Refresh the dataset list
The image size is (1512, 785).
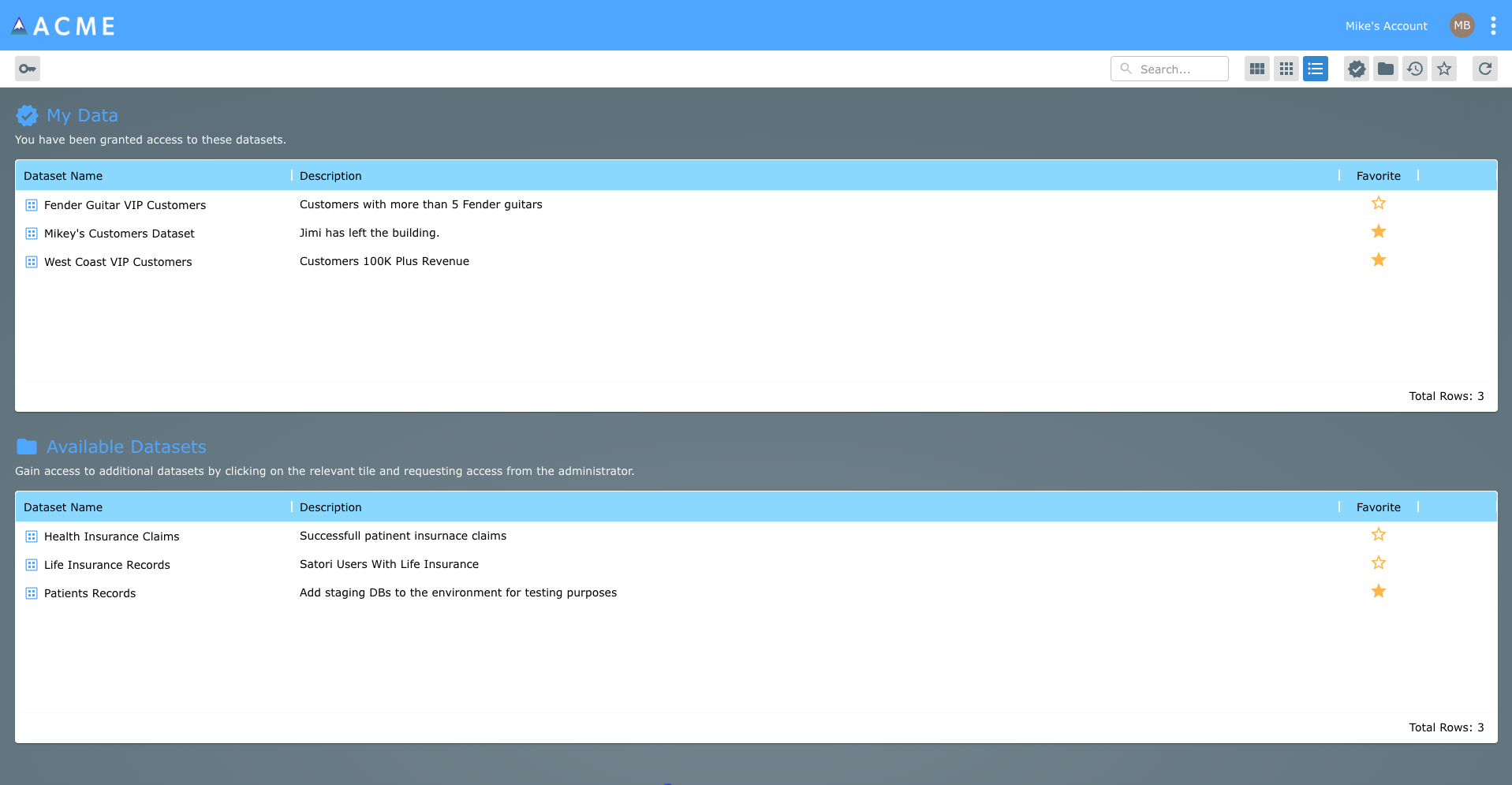click(1485, 69)
